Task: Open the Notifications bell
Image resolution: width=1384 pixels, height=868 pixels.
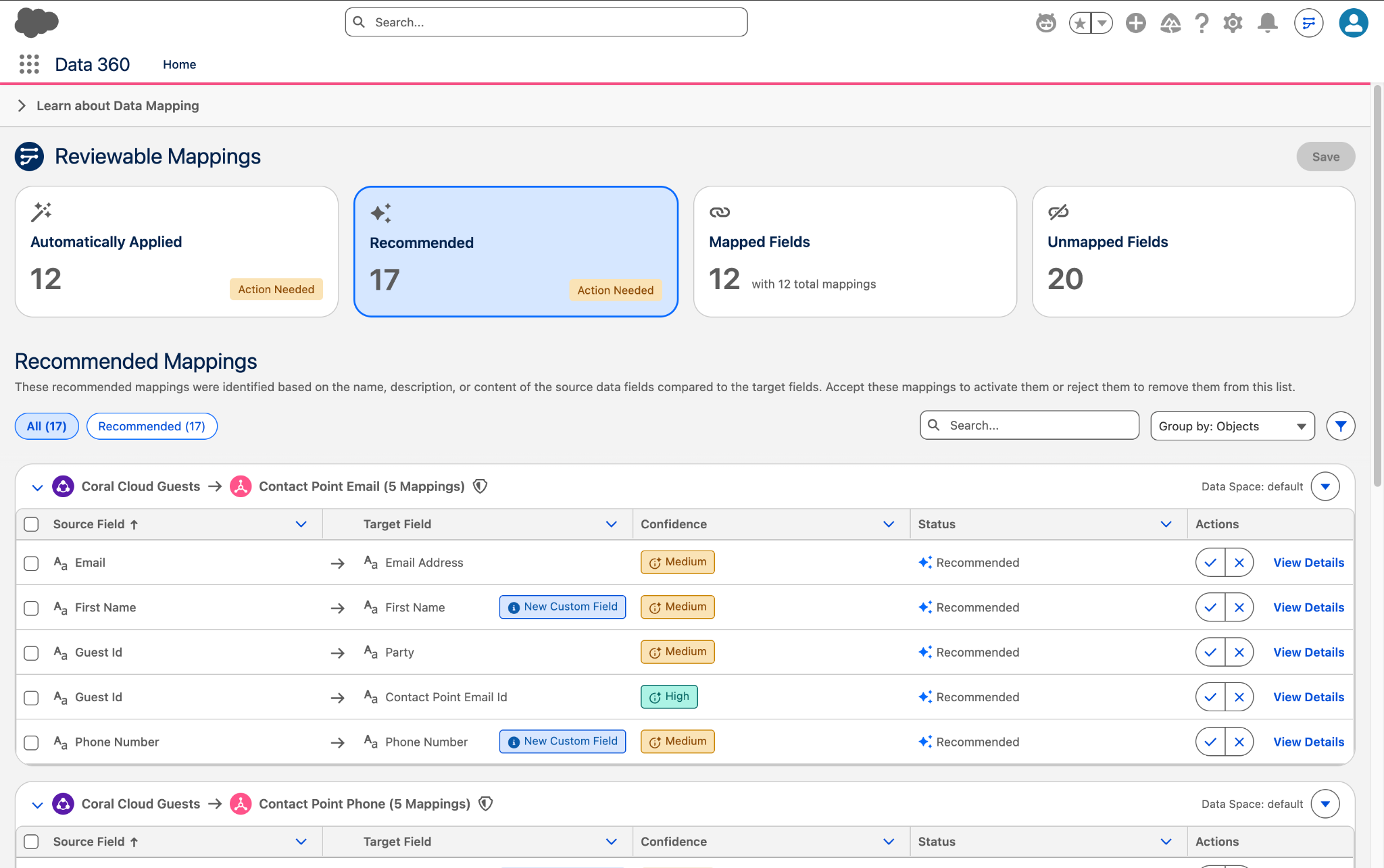Action: click(x=1268, y=23)
